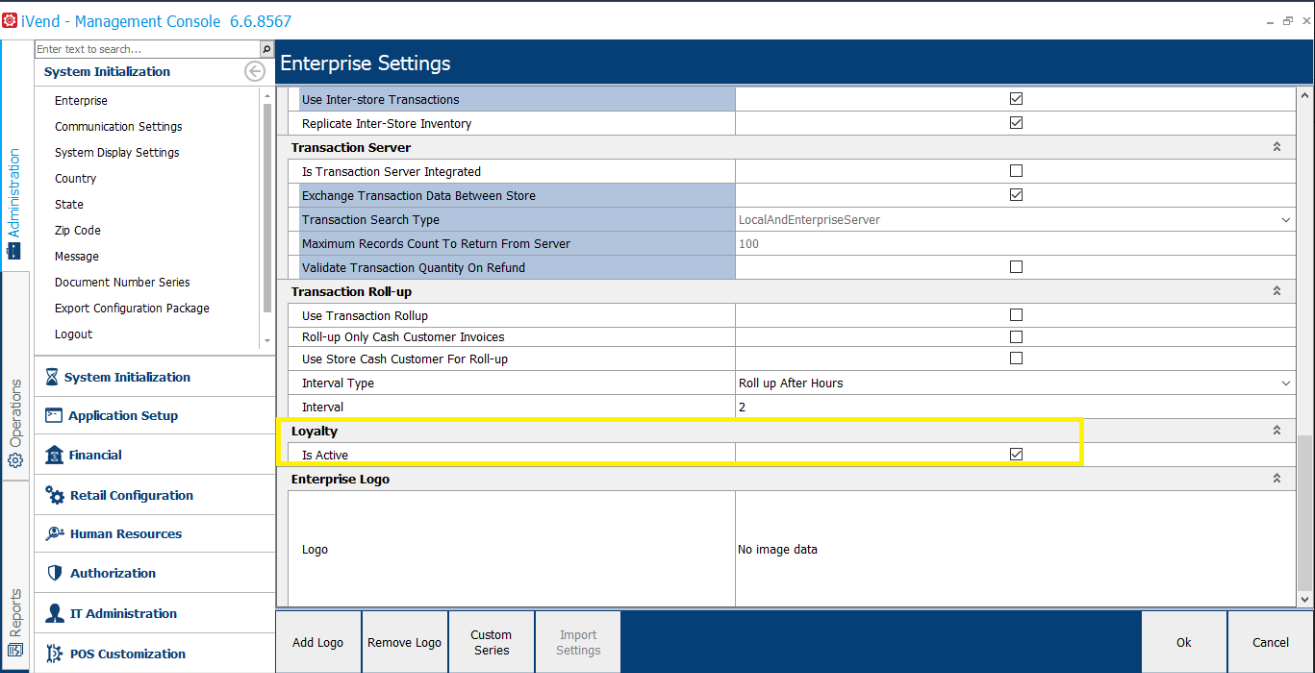Click the Interval value field
This screenshot has height=673, width=1315.
[x=1015, y=407]
